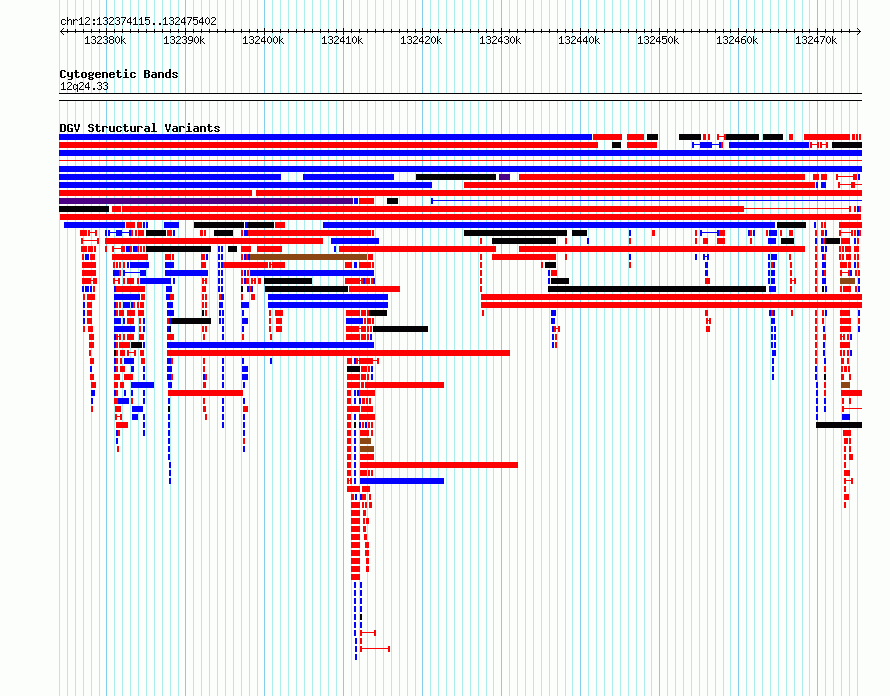Select the Cytogenetic Bands track title
Screen dimensions: 890x696
point(119,74)
